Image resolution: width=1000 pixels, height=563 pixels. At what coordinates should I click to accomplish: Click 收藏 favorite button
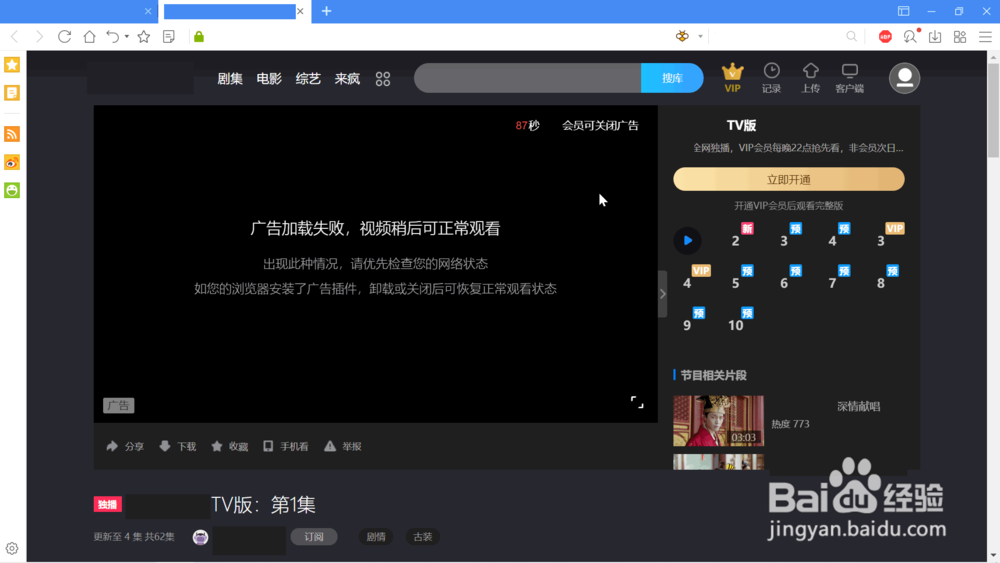coord(230,446)
